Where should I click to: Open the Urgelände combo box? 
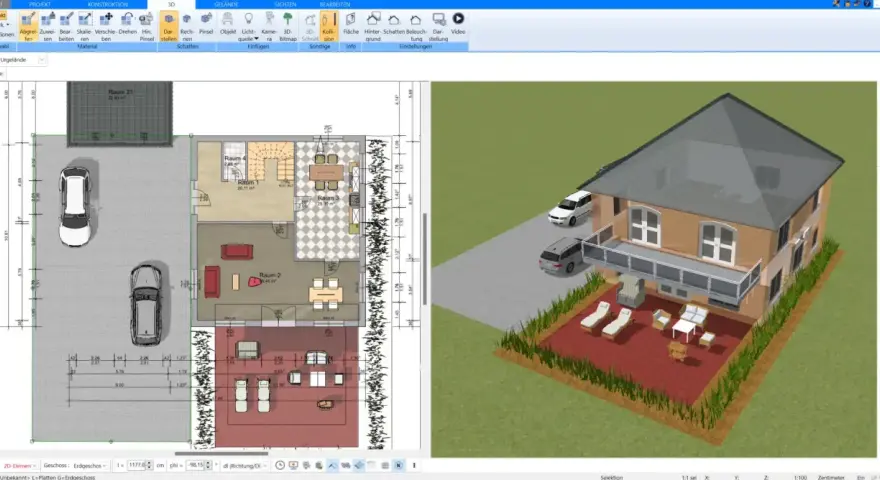point(23,60)
